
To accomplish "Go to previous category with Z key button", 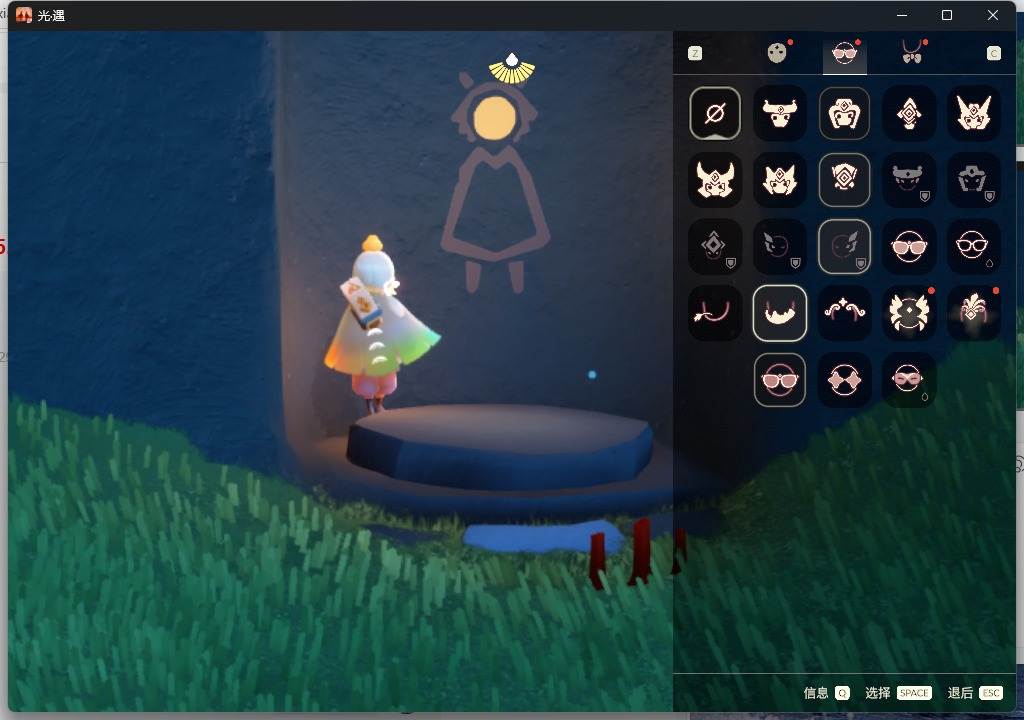I will tap(695, 54).
